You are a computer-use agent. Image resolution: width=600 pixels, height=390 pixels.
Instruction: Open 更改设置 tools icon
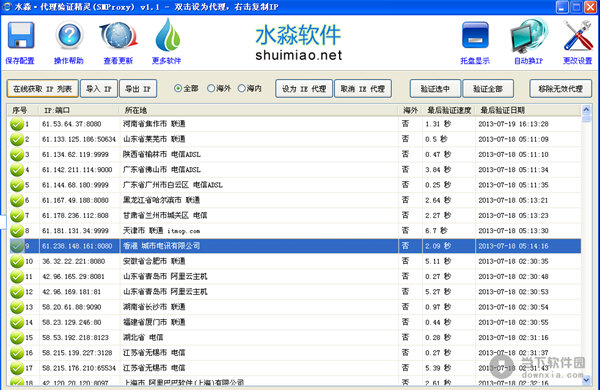pos(578,36)
